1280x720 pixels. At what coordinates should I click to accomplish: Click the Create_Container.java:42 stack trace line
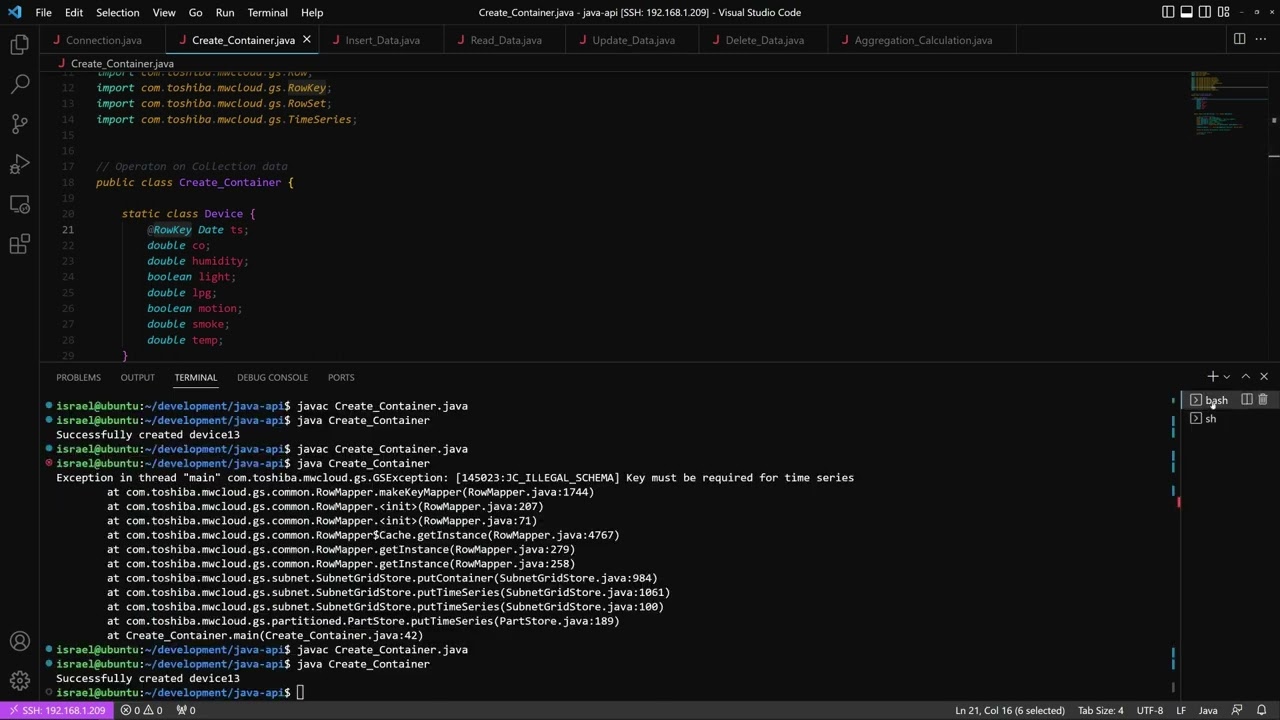coord(265,635)
